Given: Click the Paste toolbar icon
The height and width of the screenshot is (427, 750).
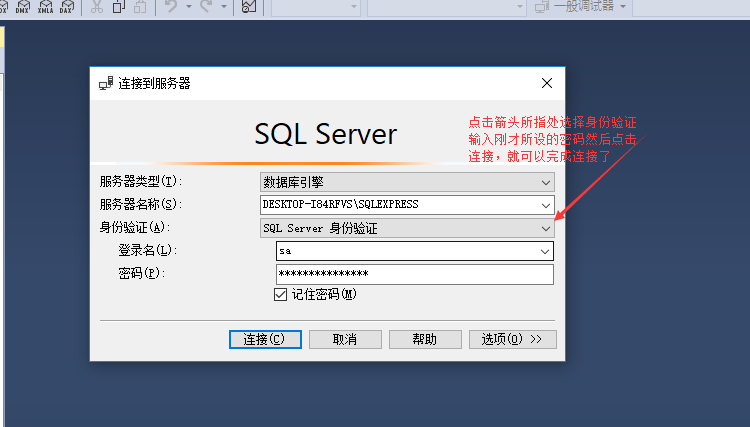Looking at the screenshot, I should coord(140,6).
